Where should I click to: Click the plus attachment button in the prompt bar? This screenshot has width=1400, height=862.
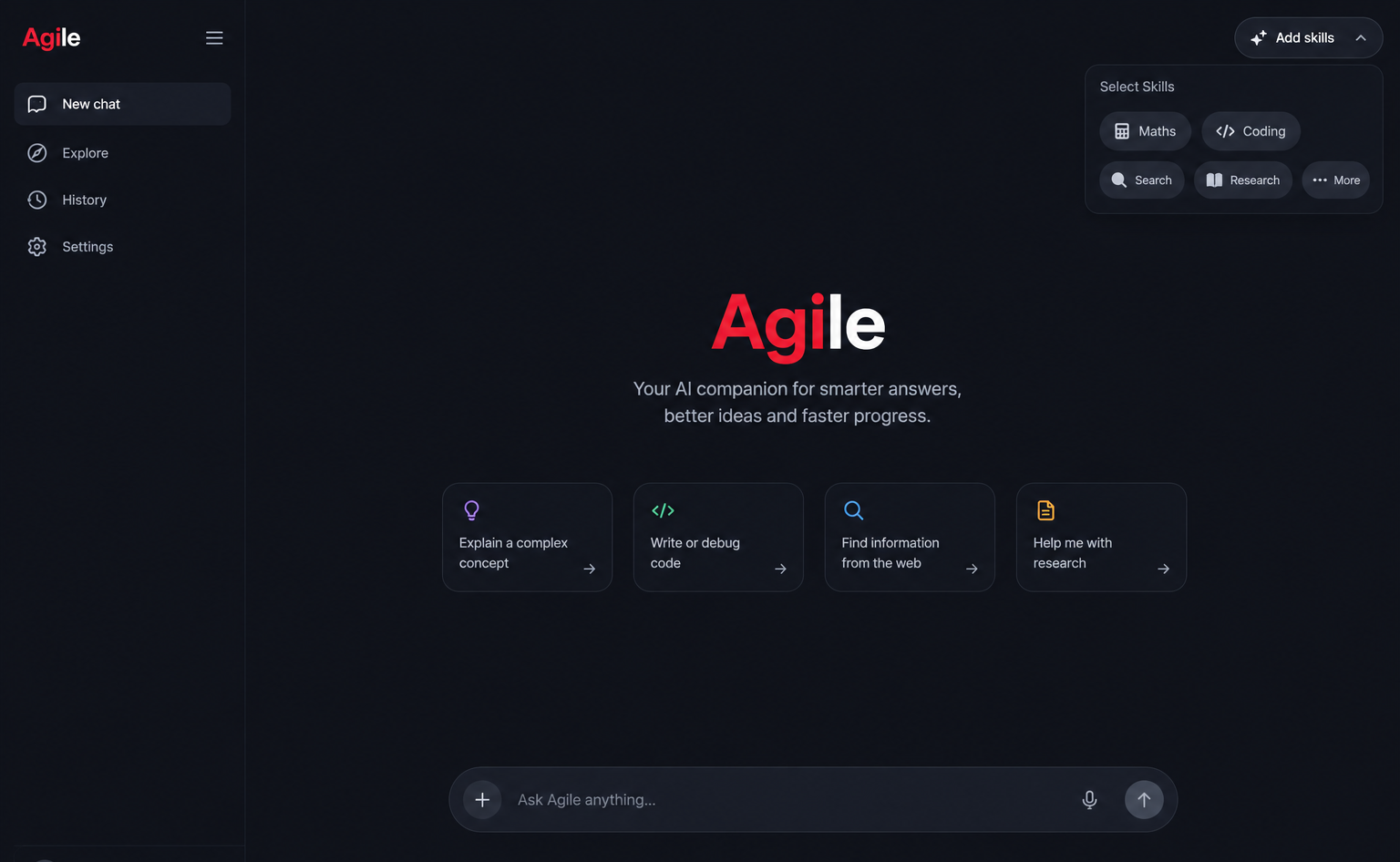[x=482, y=800]
